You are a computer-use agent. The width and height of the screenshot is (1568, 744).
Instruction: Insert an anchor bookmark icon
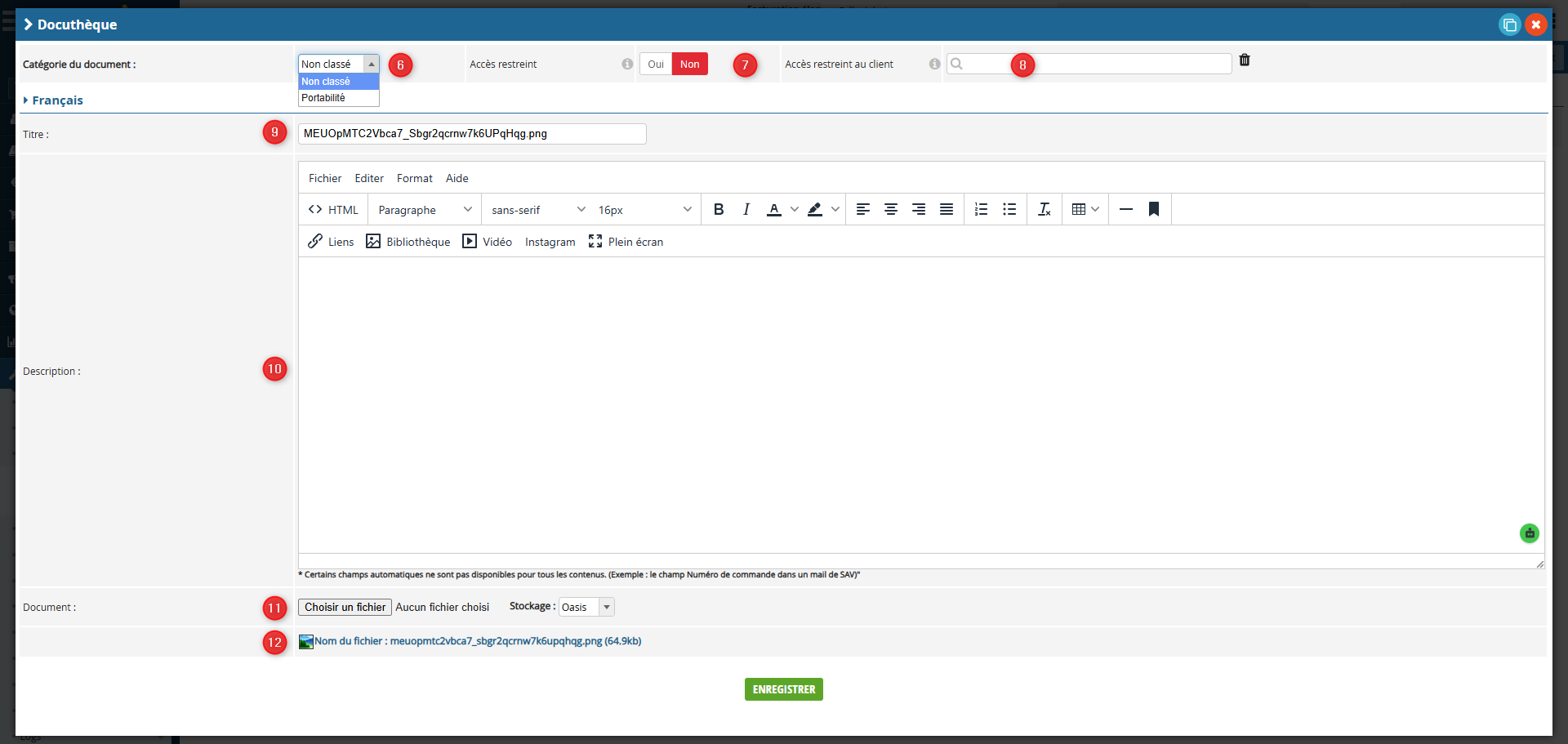[x=1154, y=210]
